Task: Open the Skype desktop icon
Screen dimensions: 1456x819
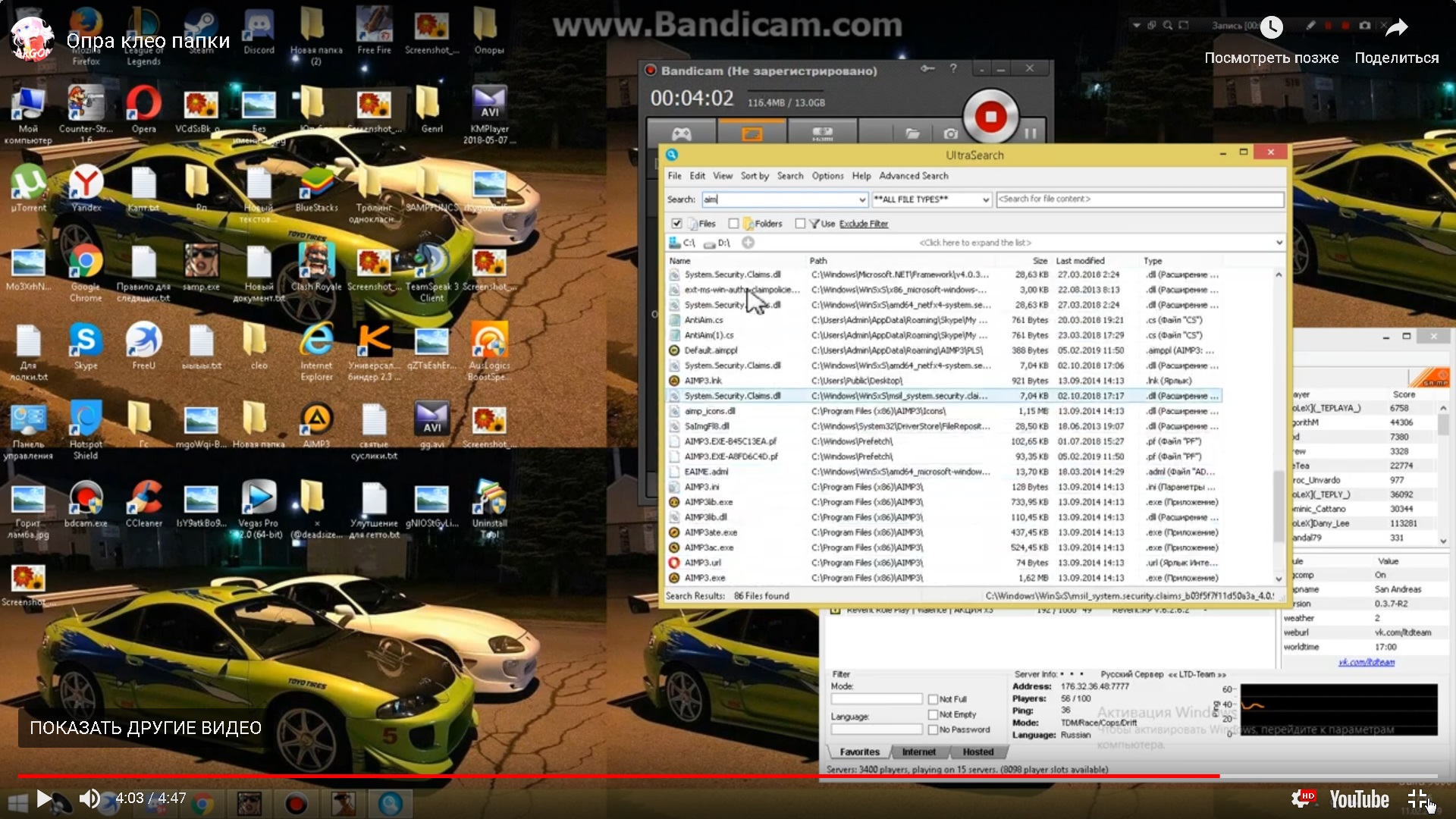Action: [x=86, y=347]
